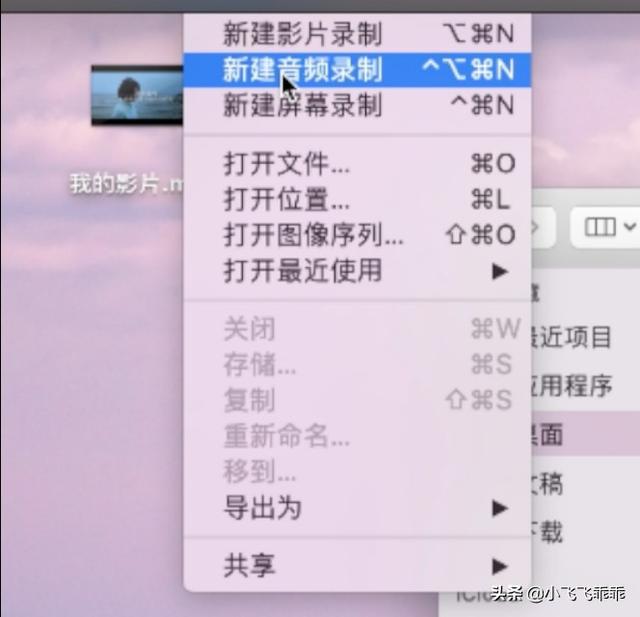Click the 我的影片 file name label

click(127, 184)
